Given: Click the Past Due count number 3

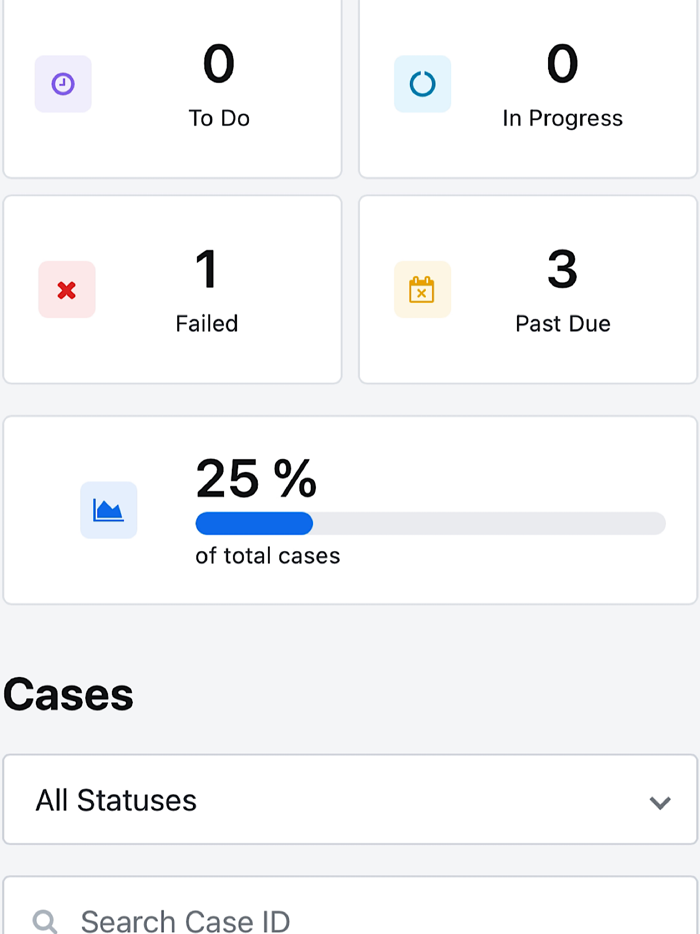Looking at the screenshot, I should 562,270.
